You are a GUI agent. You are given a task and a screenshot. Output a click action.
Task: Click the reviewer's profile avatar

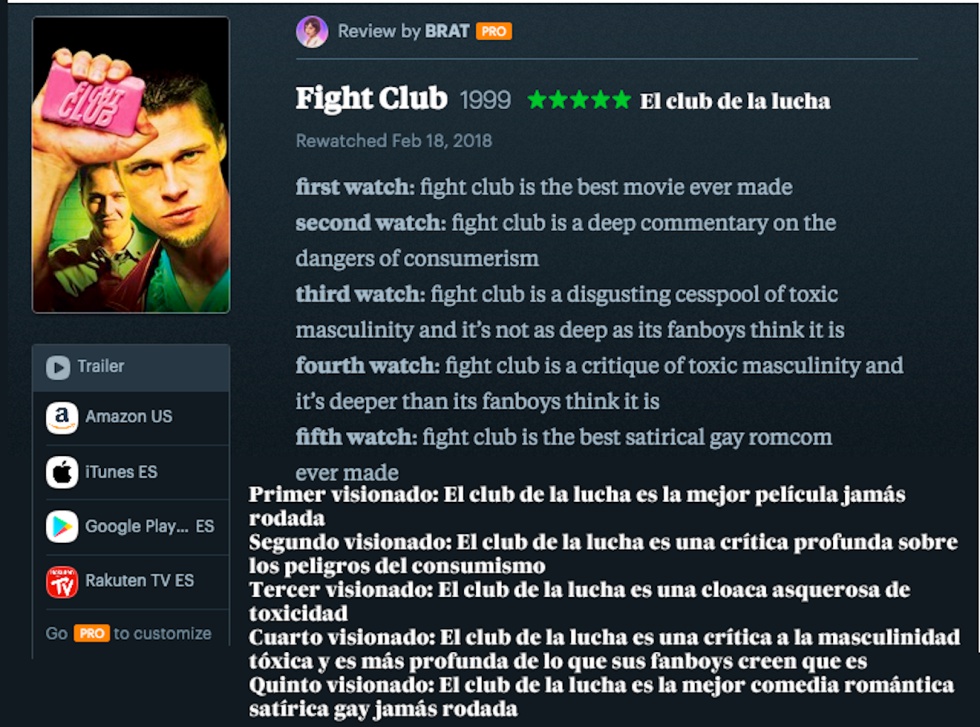pyautogui.click(x=312, y=32)
